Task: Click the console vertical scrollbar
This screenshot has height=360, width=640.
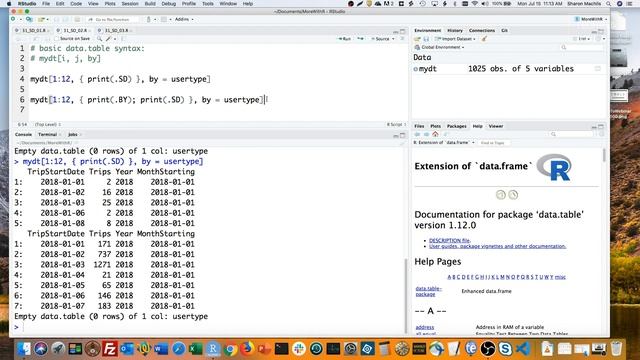Action: [x=405, y=296]
